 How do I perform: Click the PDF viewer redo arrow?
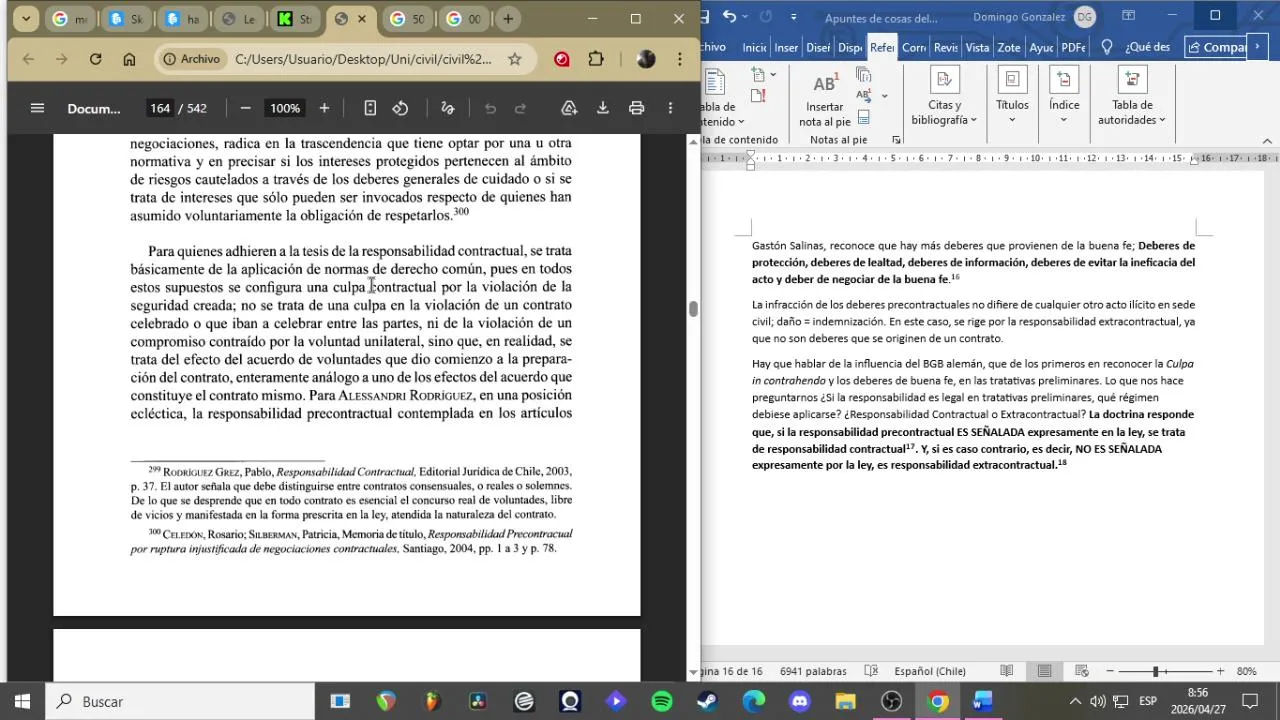tap(520, 108)
